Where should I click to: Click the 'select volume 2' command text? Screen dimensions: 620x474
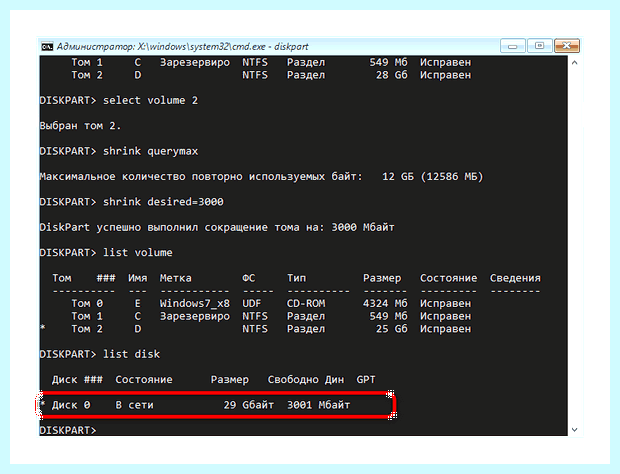click(x=150, y=100)
